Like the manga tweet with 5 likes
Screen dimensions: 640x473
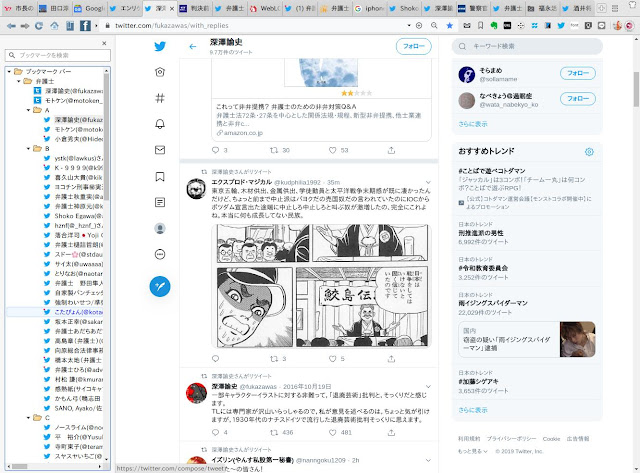(x=333, y=359)
